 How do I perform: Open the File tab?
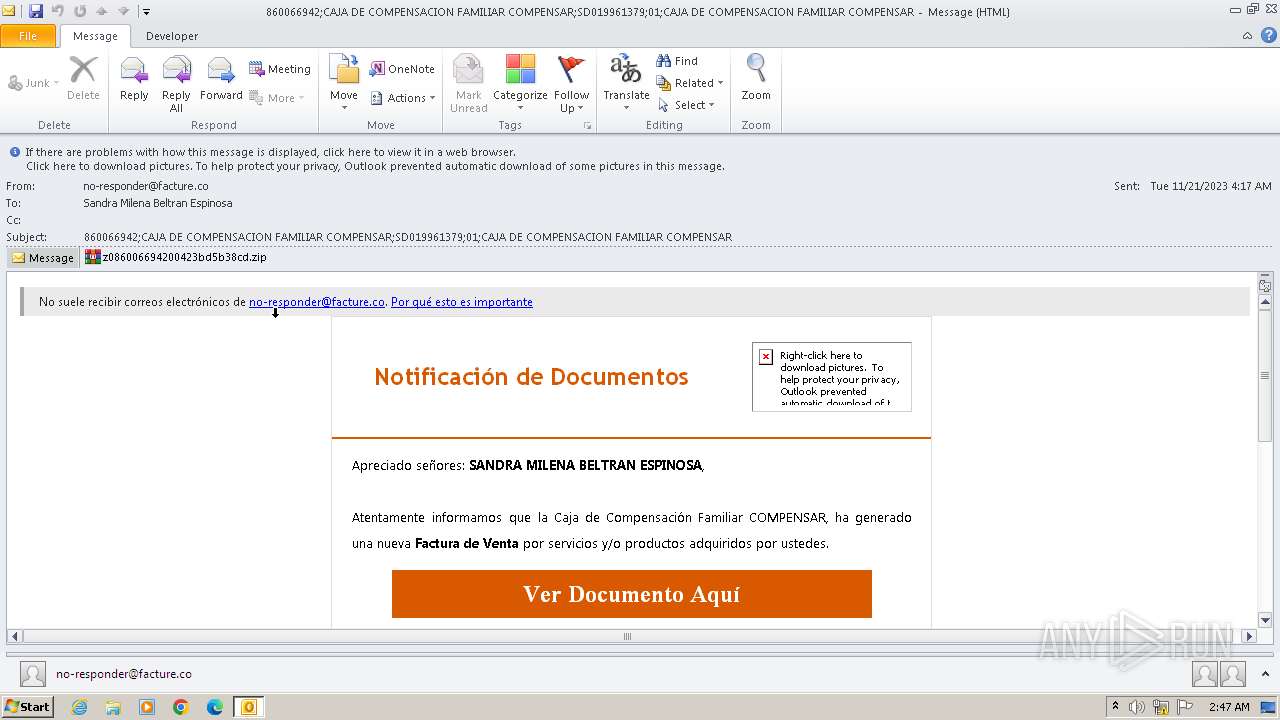pos(28,36)
